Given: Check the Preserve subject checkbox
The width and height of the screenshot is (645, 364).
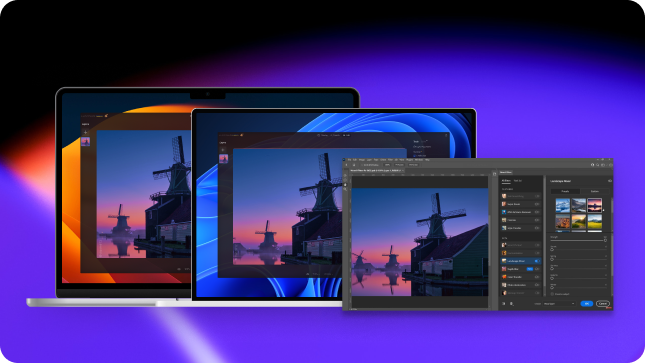Looking at the screenshot, I should coord(552,294).
